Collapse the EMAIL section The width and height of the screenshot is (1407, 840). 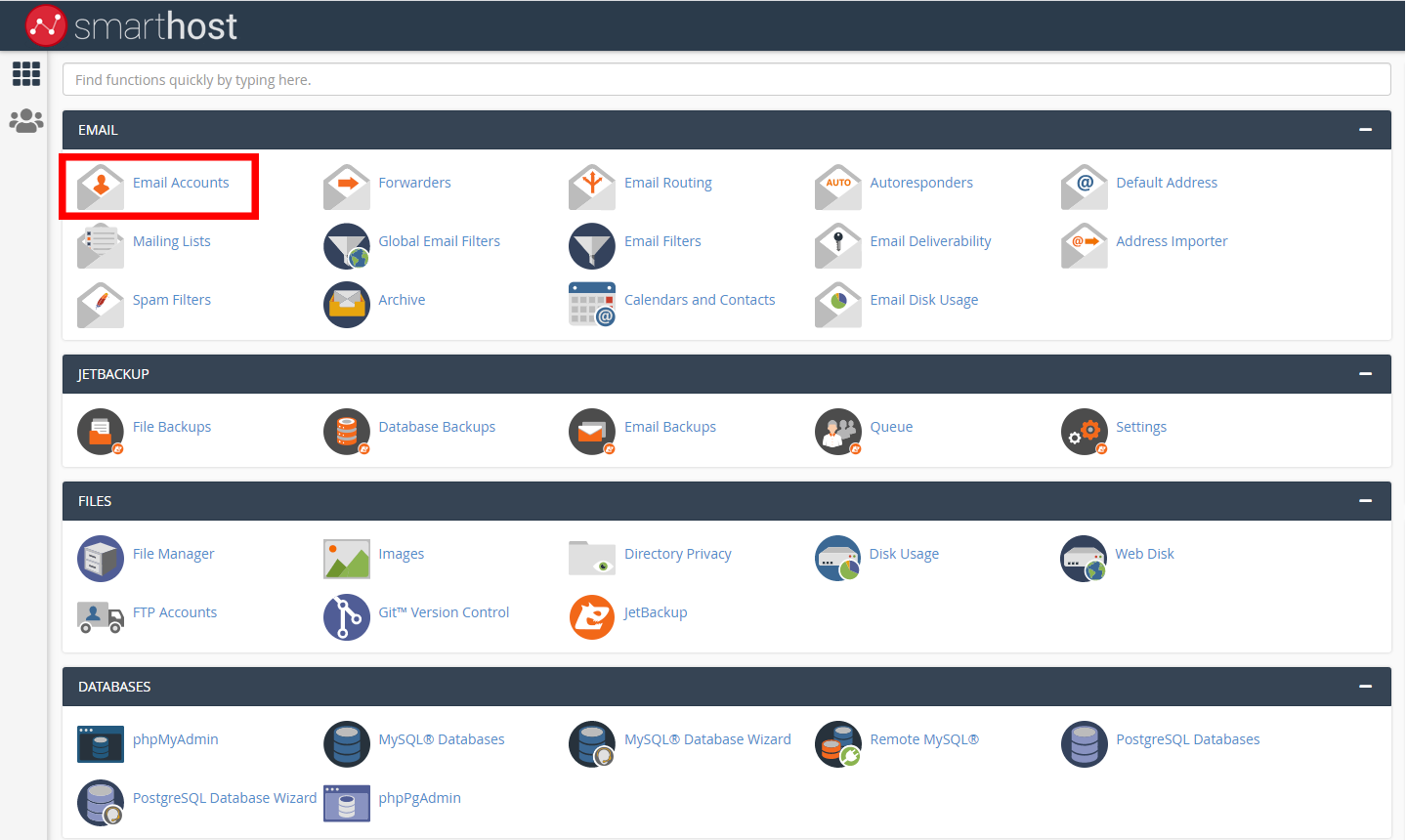[1365, 130]
